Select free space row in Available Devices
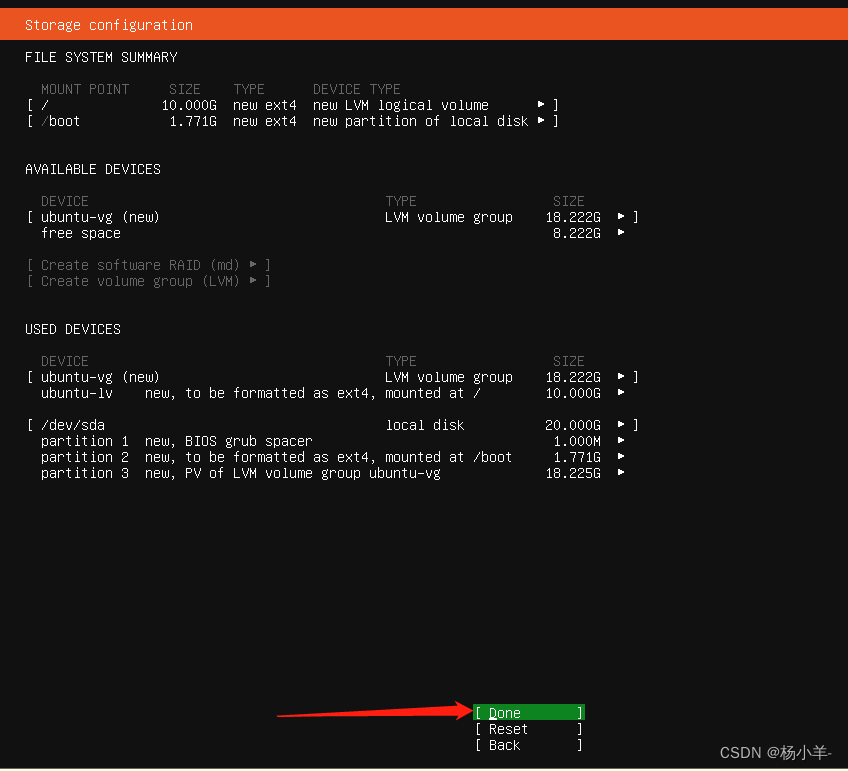 tap(333, 233)
